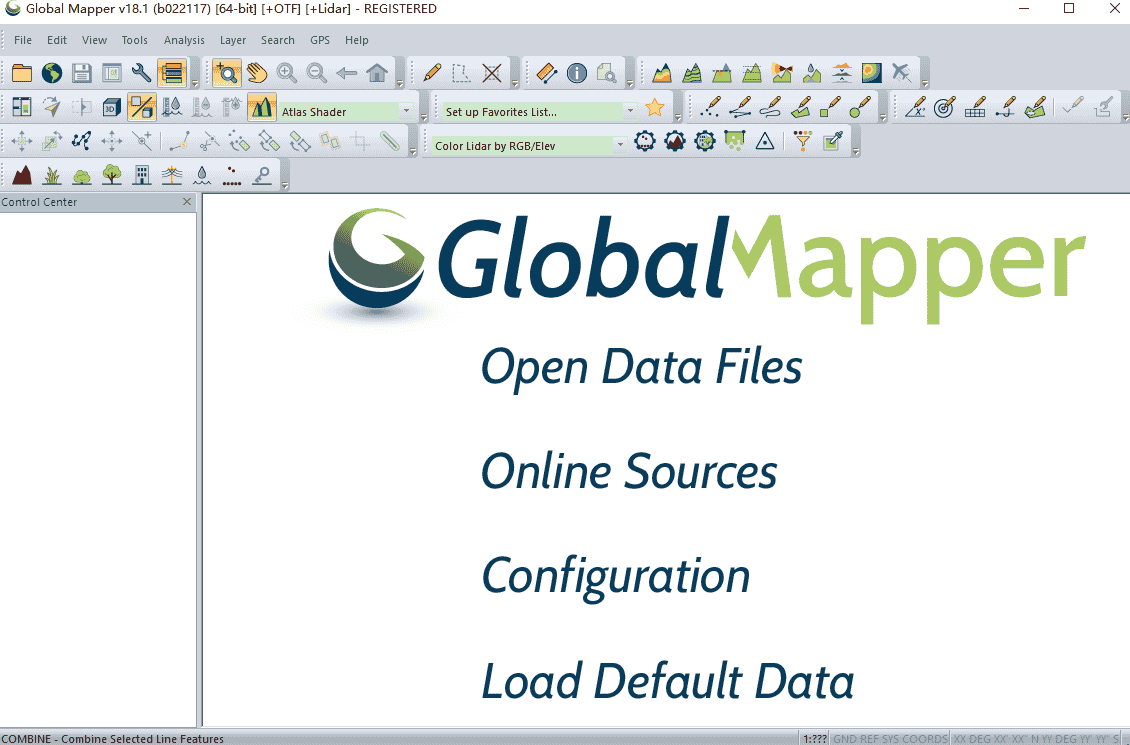Viewport: 1130px width, 745px height.
Task: Click the Favorites star icon
Action: 655,107
